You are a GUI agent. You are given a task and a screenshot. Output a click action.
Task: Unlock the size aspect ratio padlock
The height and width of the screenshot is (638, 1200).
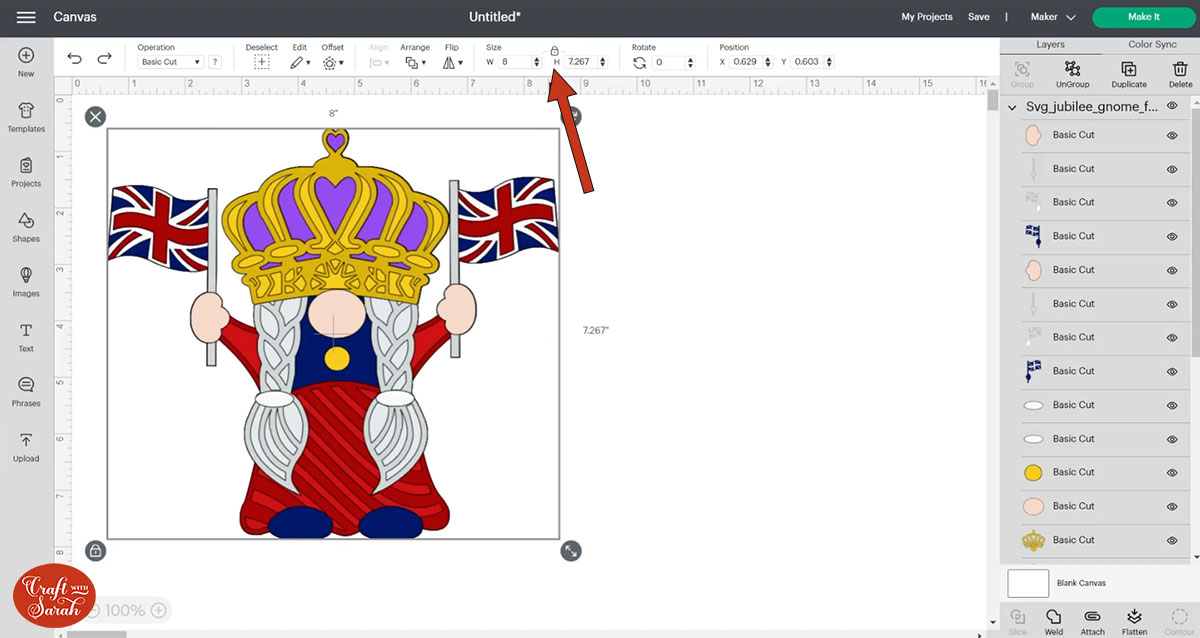tap(555, 50)
